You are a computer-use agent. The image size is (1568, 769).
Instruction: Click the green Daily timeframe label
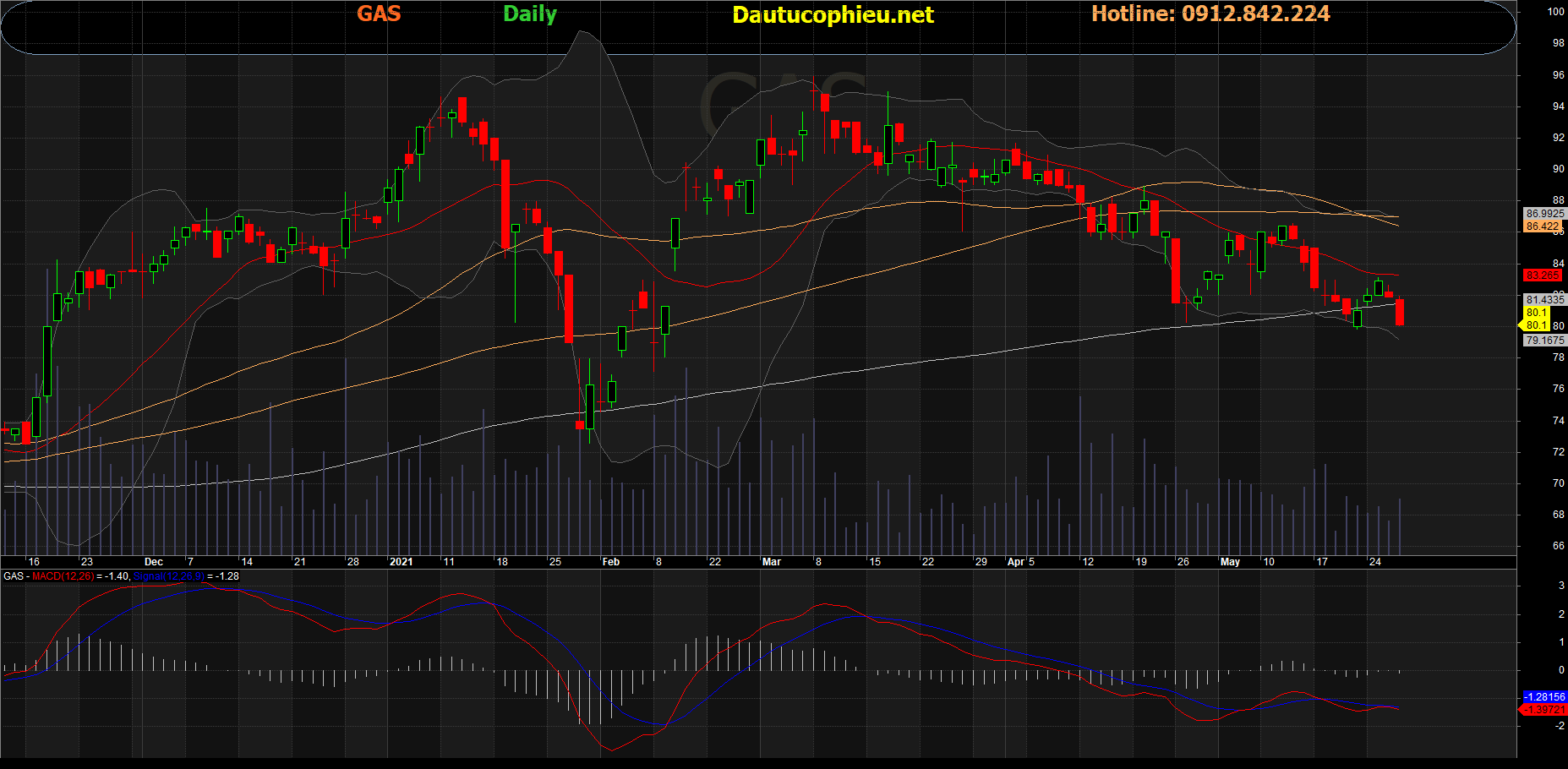[x=530, y=14]
